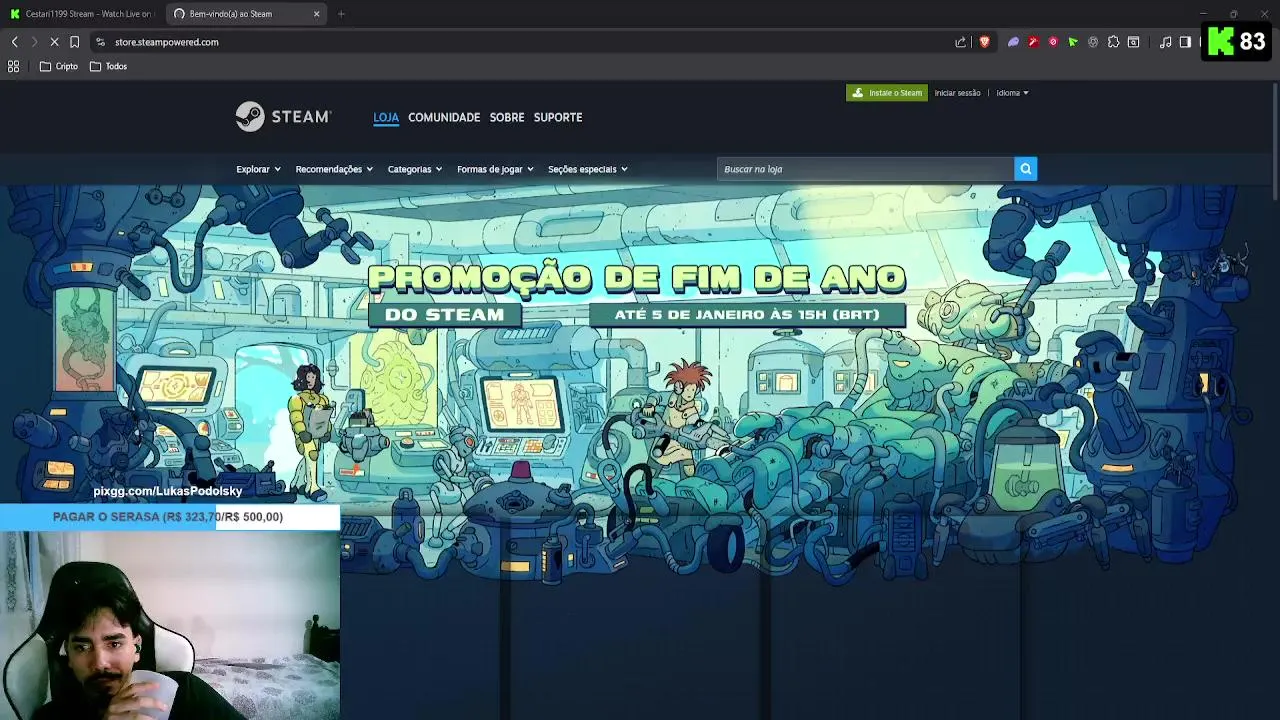
Task: Go back using the browser back arrow
Action: point(14,42)
